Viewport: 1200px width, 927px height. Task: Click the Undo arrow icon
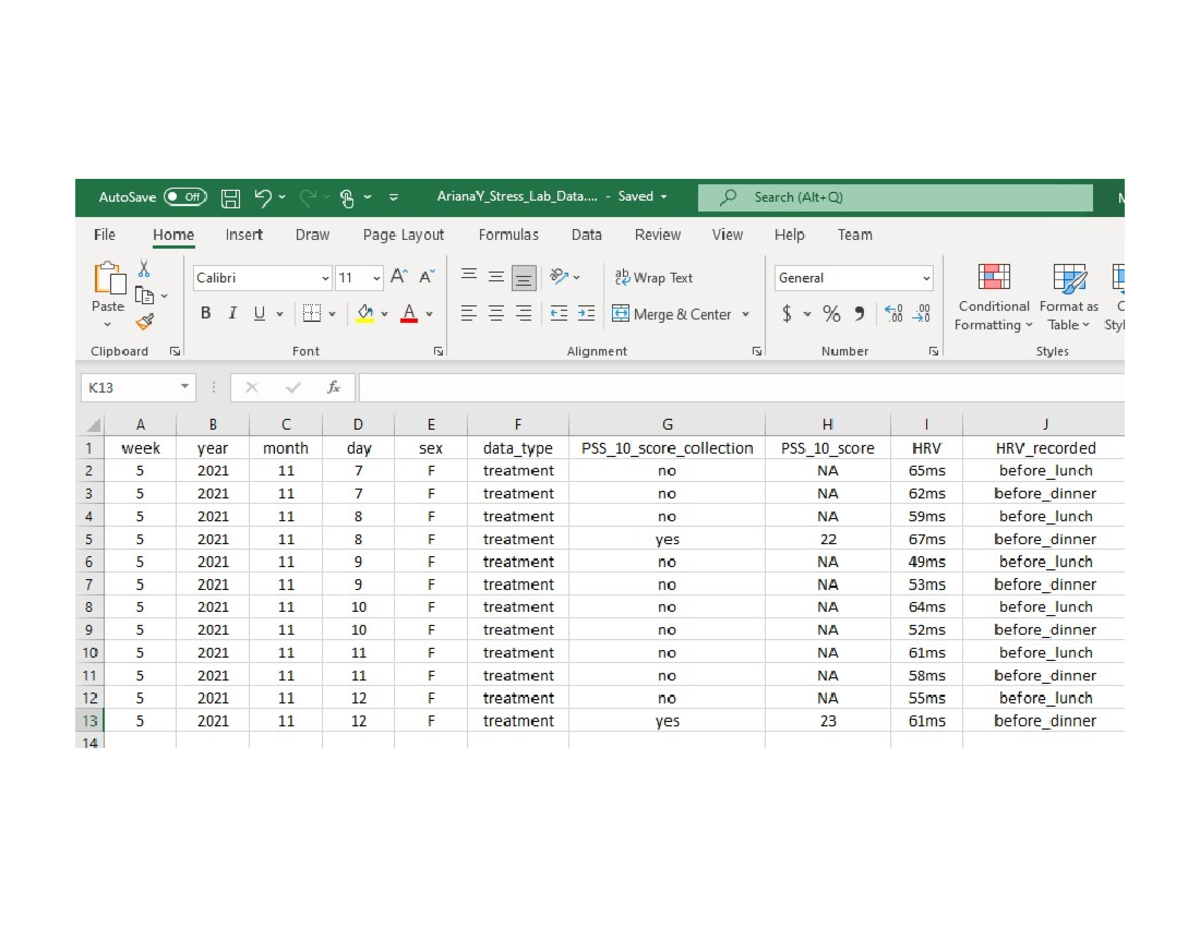[x=263, y=198]
